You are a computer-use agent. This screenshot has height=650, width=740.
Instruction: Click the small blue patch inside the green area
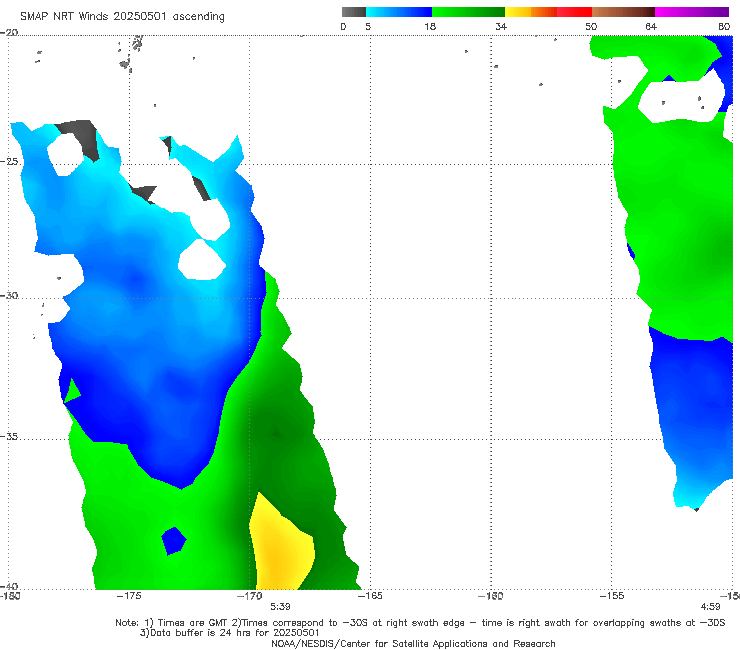(174, 541)
